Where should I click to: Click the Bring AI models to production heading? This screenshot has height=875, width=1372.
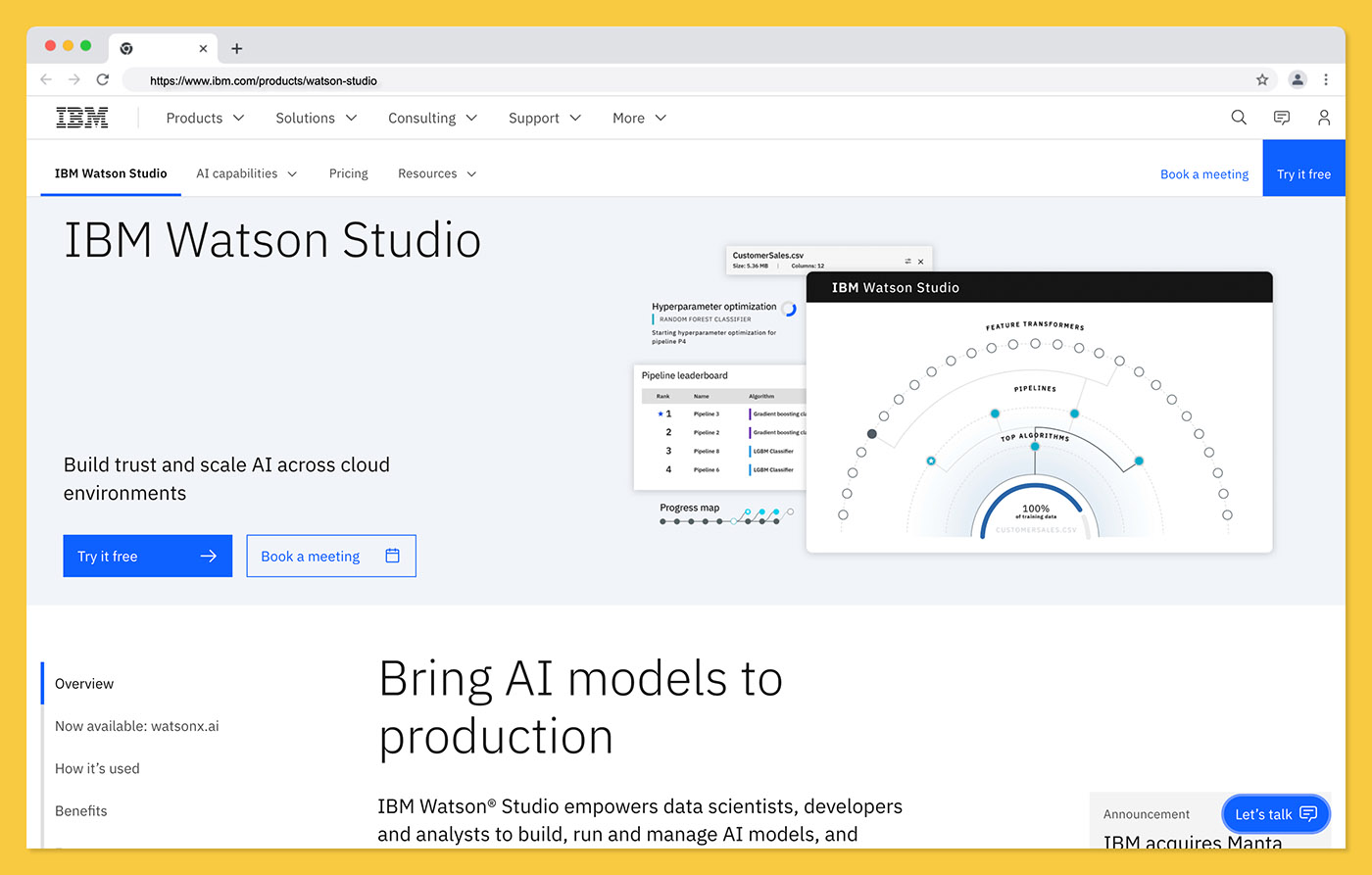pos(580,706)
